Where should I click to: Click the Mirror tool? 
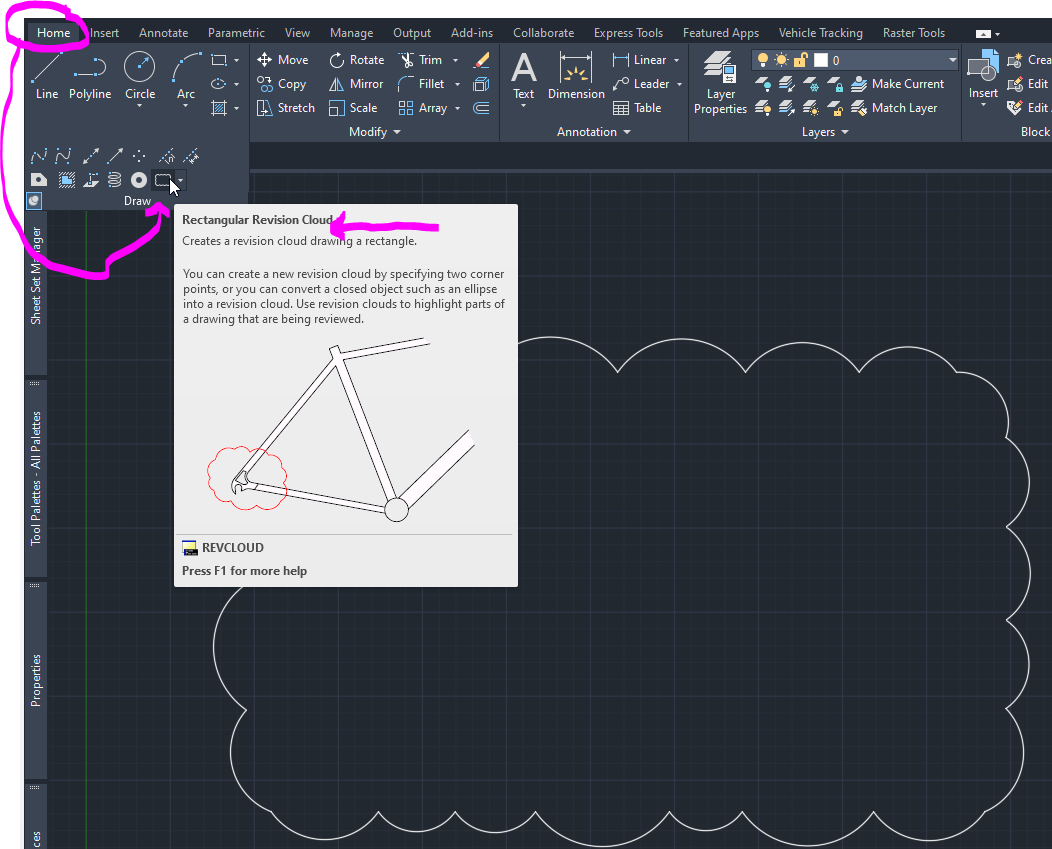tap(356, 84)
